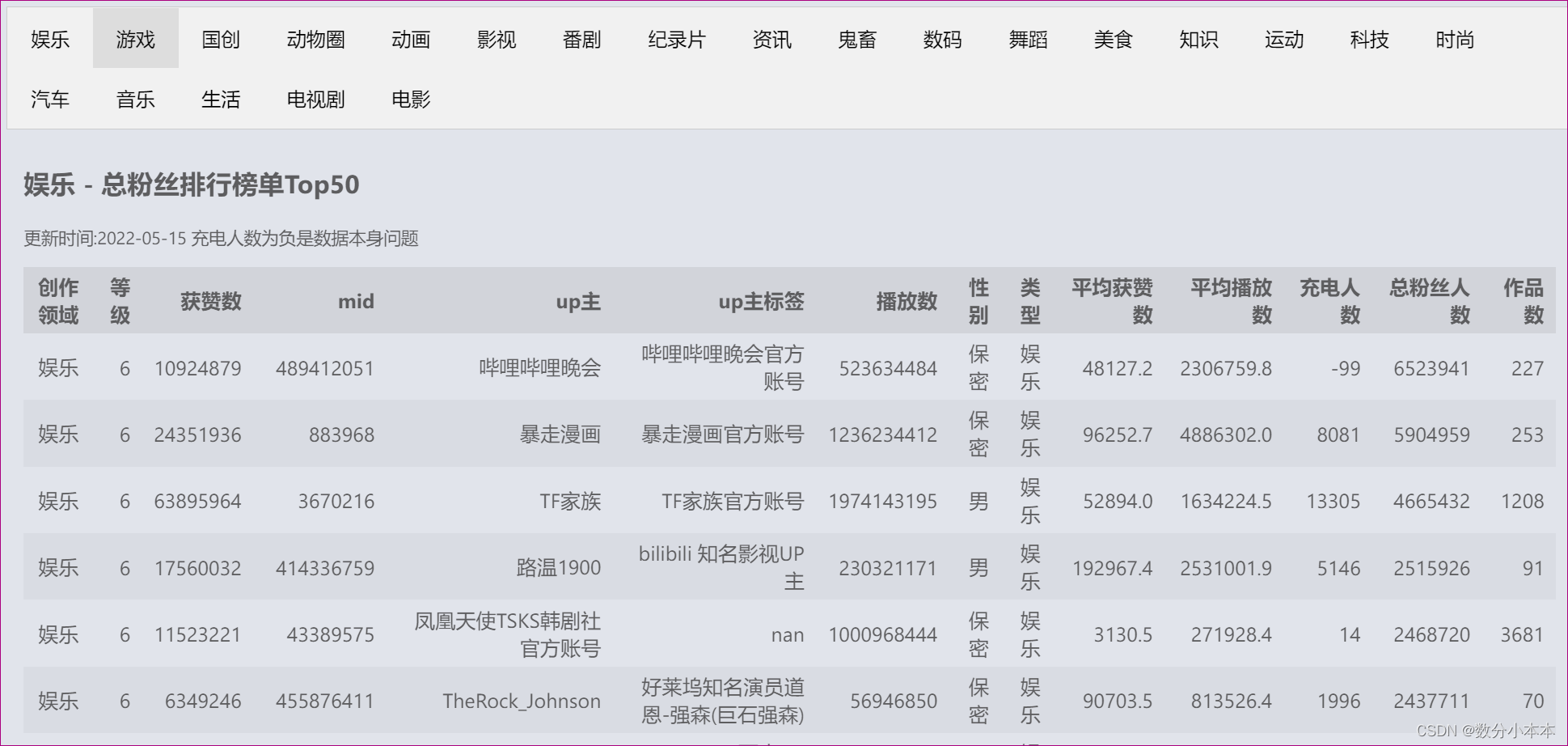Click the up主 cell 哔哩哔哩晚会

click(x=540, y=368)
